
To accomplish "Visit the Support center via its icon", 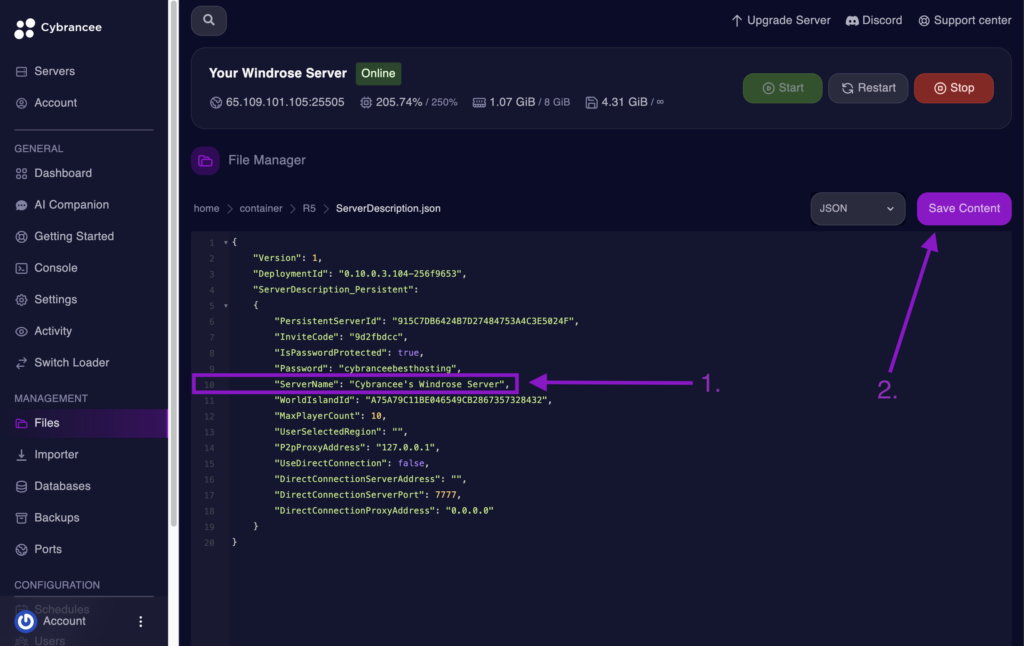I will 927,20.
